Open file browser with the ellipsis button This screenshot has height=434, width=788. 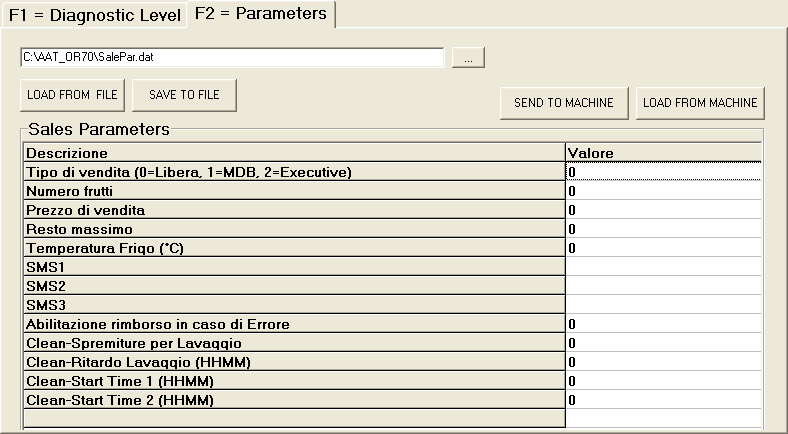[468, 57]
